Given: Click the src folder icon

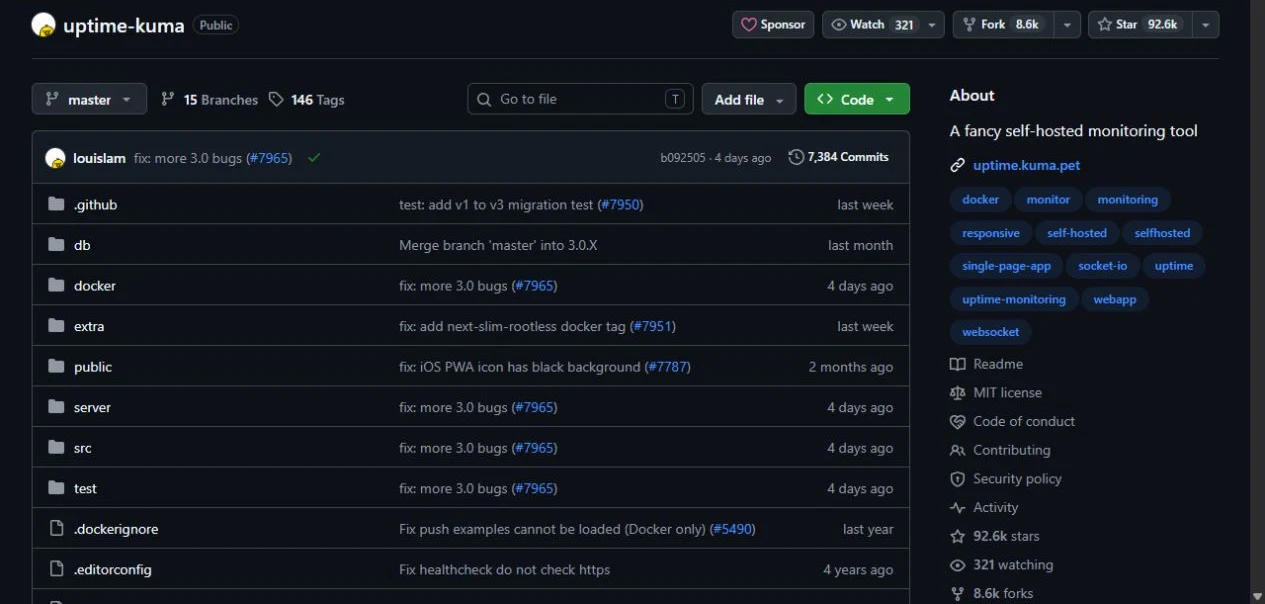Looking at the screenshot, I should (56, 448).
